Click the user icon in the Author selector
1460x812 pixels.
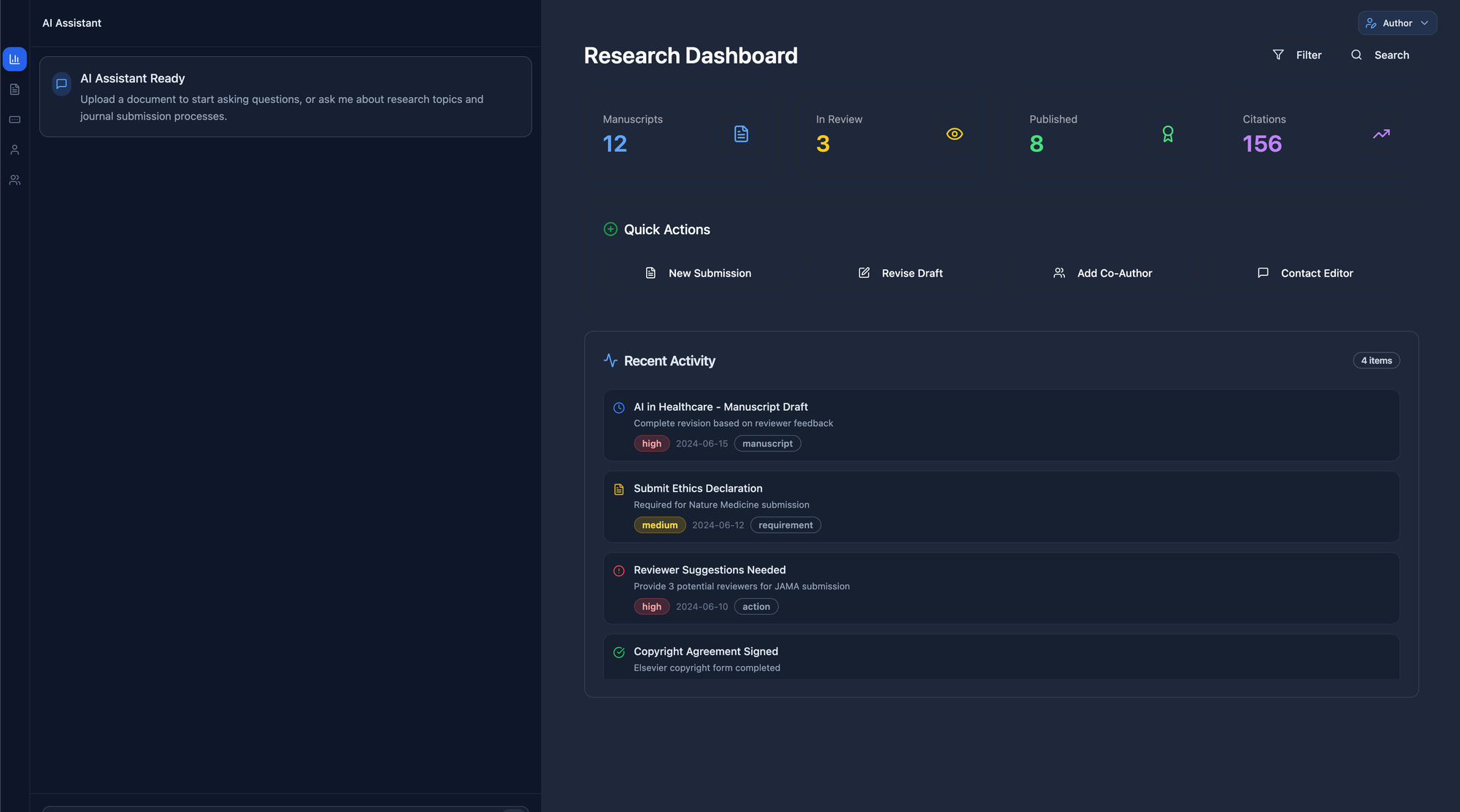pyautogui.click(x=1371, y=23)
